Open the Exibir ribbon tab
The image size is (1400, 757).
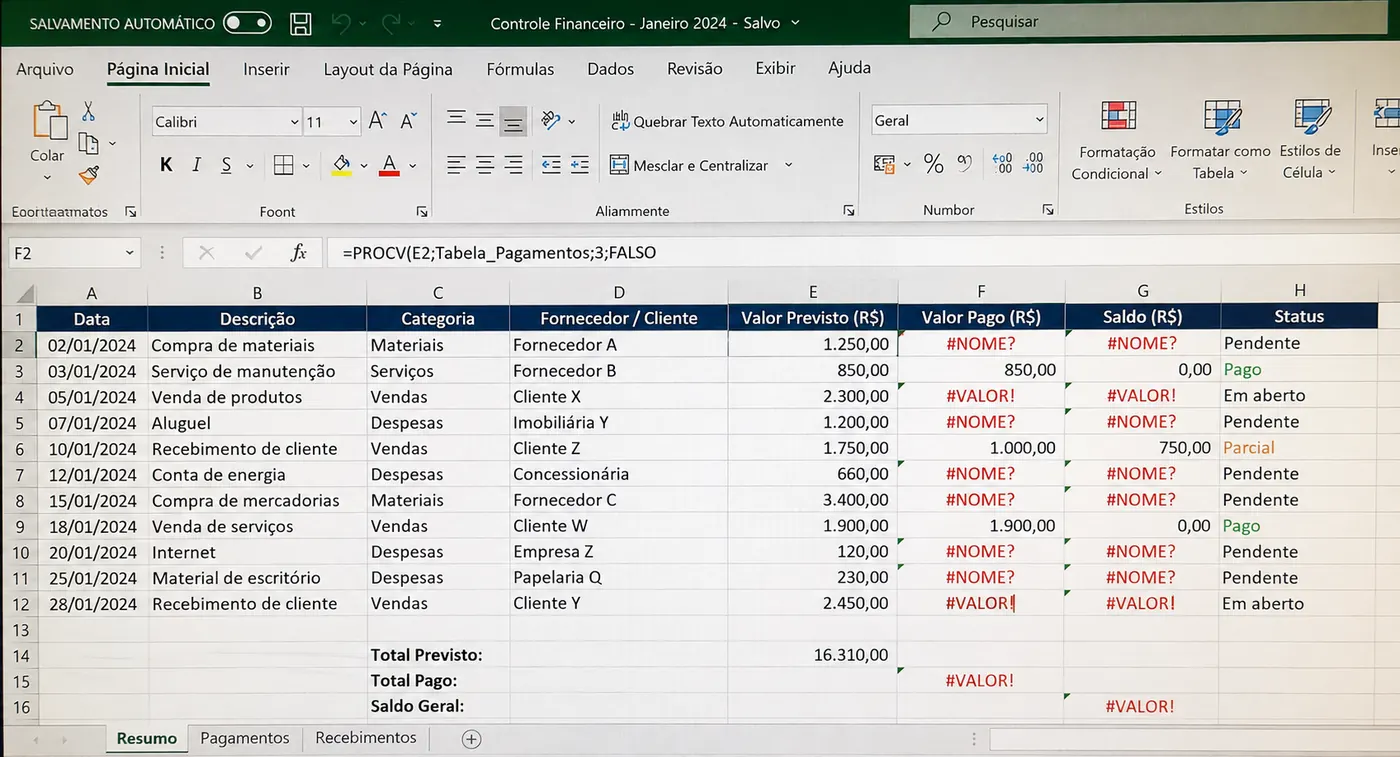point(775,68)
